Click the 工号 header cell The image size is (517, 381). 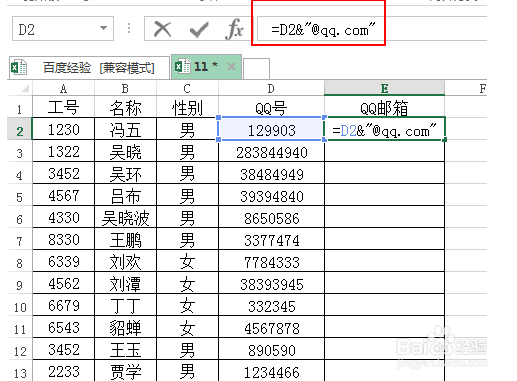63,108
